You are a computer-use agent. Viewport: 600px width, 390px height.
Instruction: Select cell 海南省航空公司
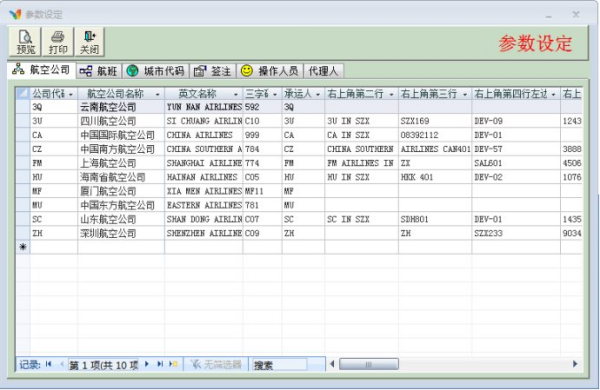point(121,177)
